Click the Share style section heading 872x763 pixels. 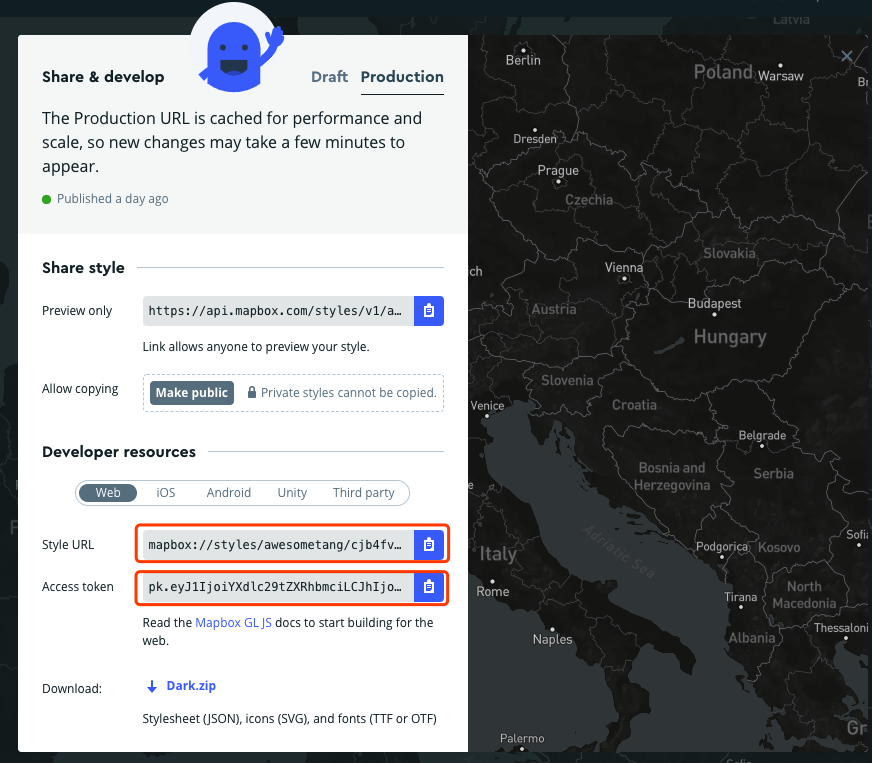(x=83, y=267)
